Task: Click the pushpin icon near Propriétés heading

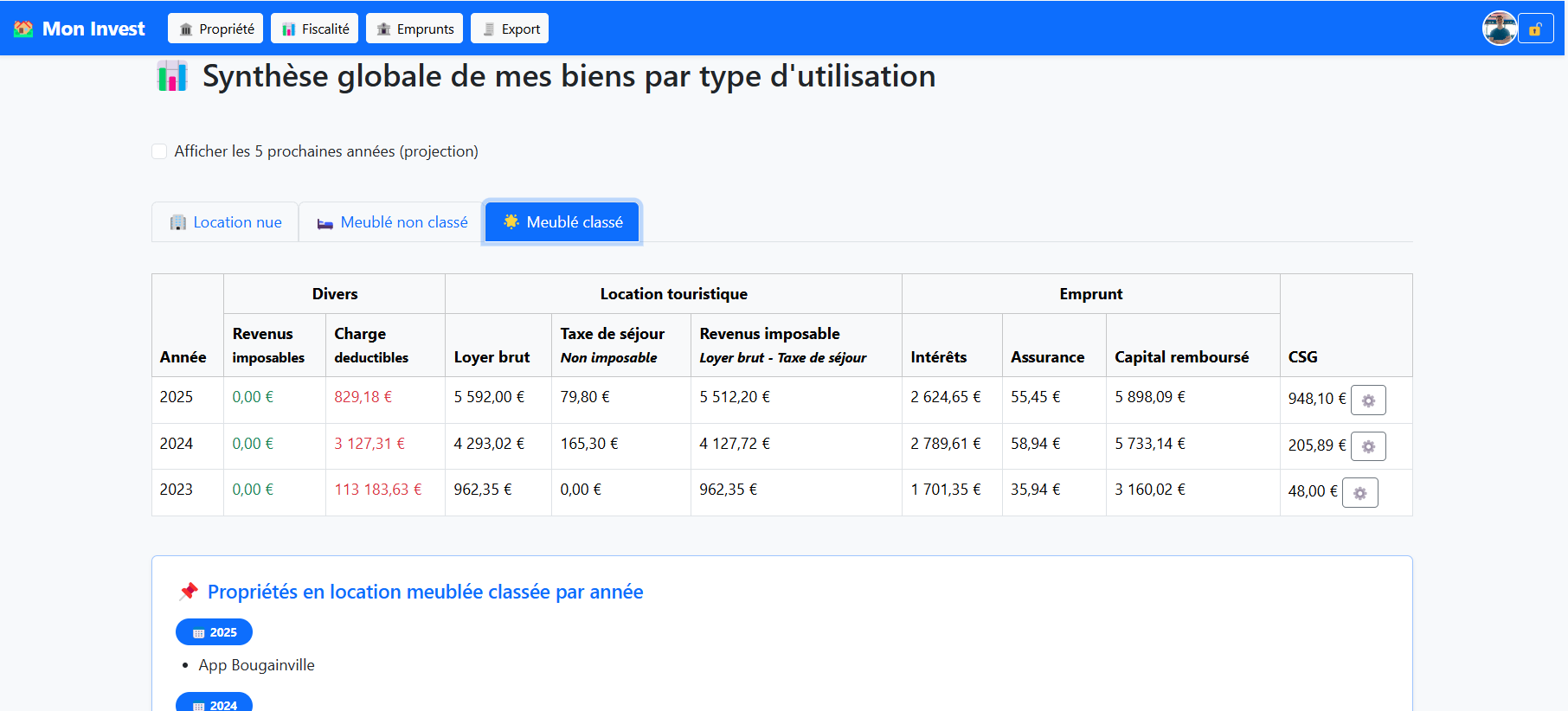Action: [x=188, y=592]
